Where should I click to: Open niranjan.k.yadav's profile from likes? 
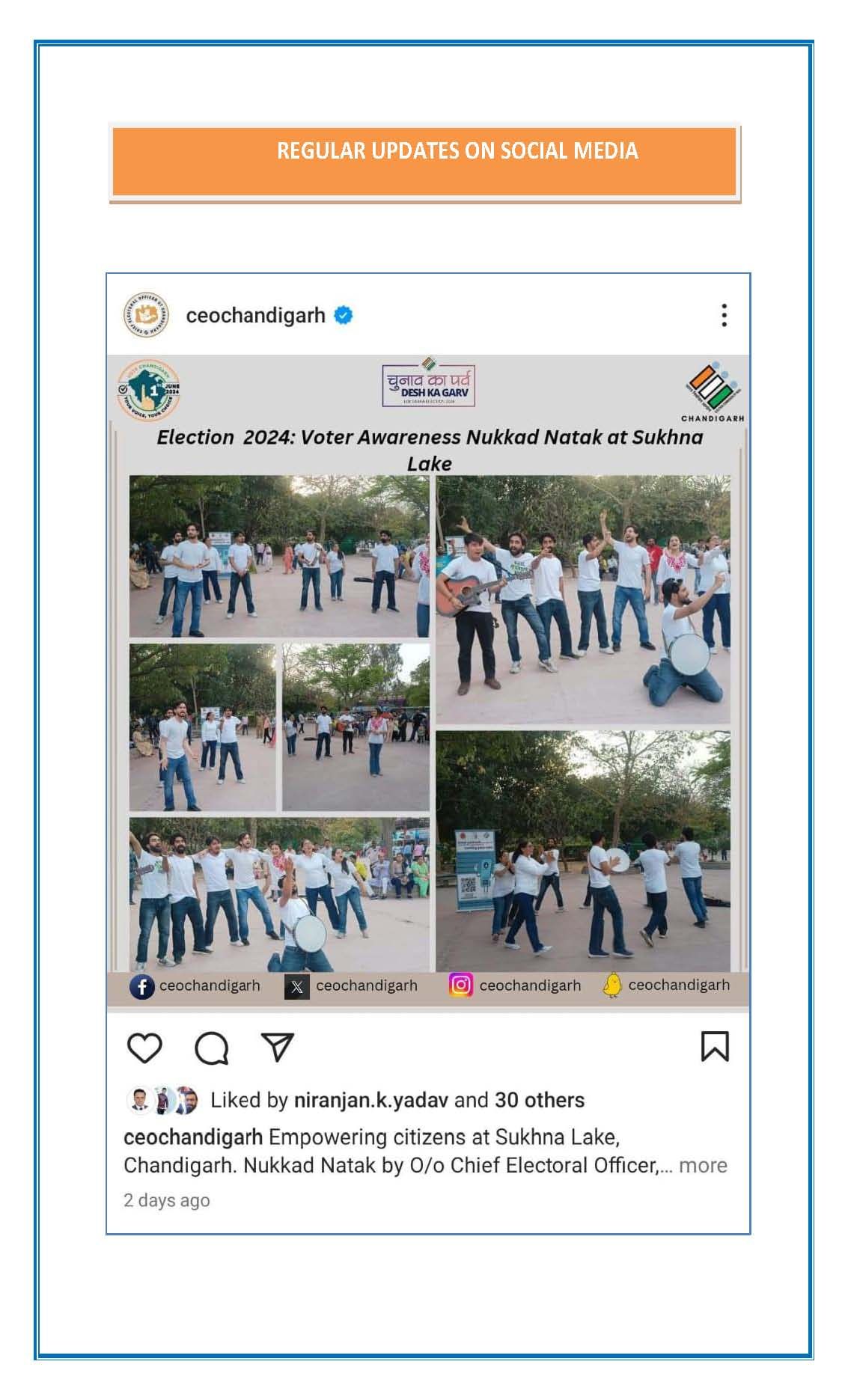pyautogui.click(x=371, y=1100)
